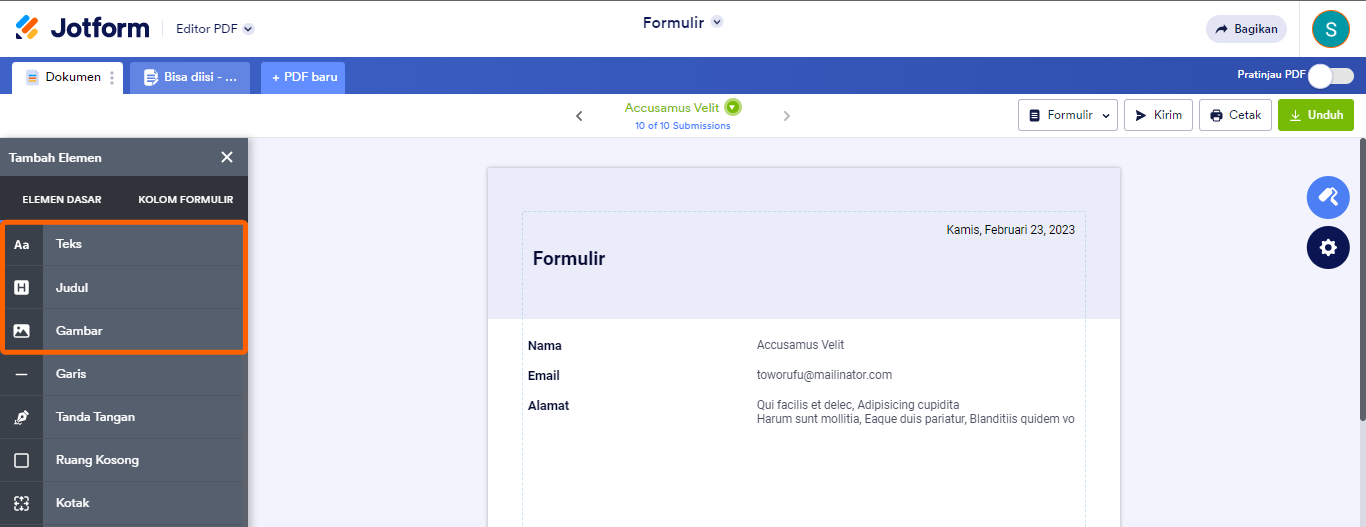
Task: Expand the Accusamus Velit submission selector
Action: (733, 107)
